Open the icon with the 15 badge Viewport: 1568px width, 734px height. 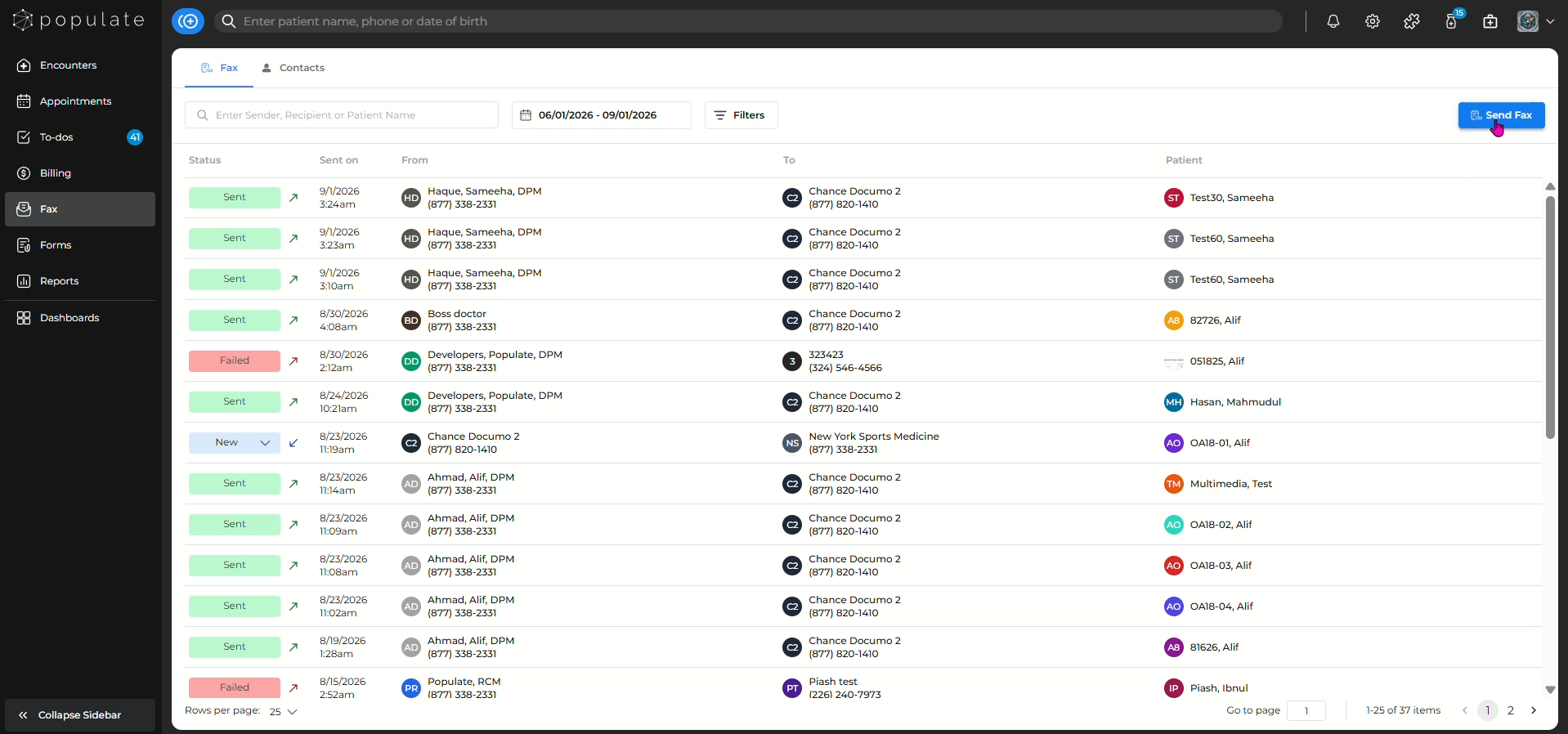point(1453,21)
